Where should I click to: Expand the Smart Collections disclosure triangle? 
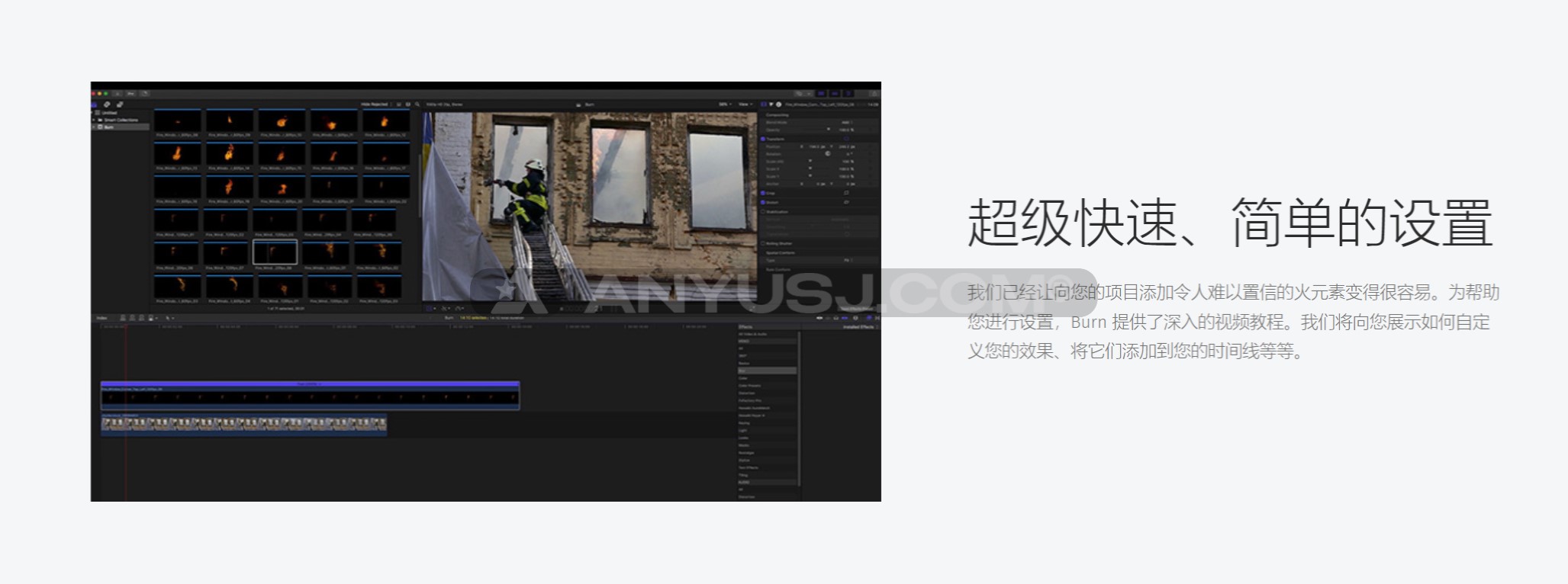tap(94, 120)
